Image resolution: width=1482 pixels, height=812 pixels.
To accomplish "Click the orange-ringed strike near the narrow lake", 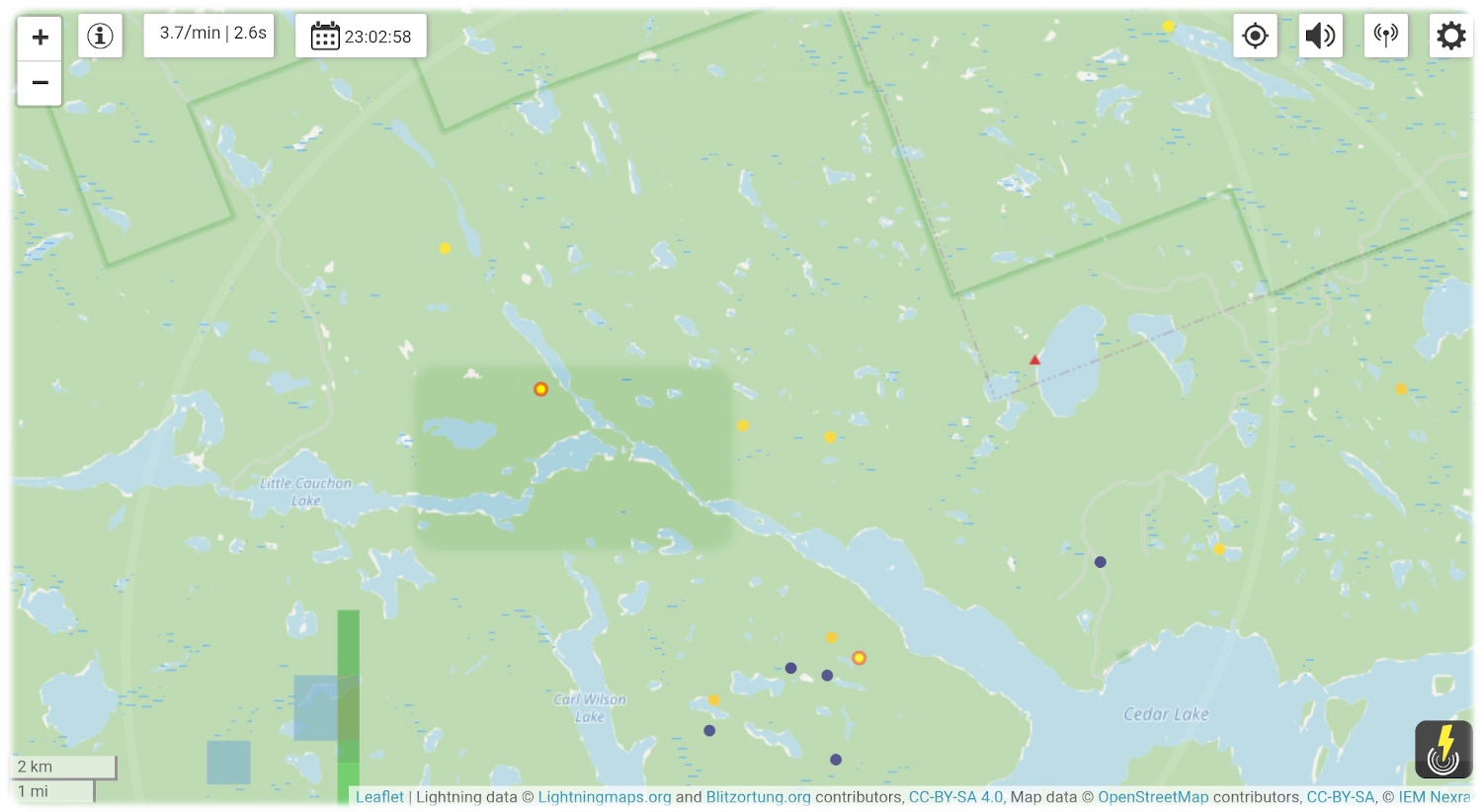I will coord(540,389).
